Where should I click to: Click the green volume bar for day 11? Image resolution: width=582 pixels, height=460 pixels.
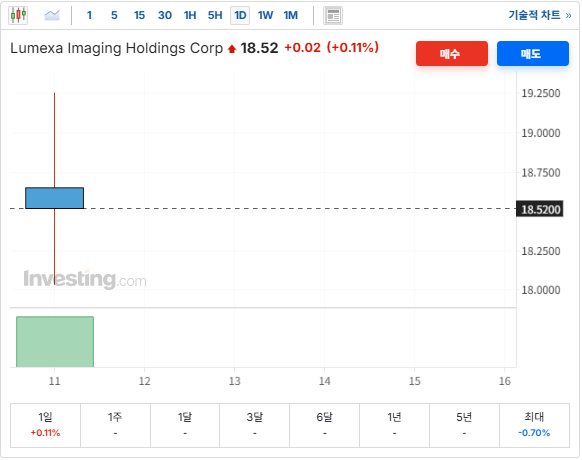[55, 342]
